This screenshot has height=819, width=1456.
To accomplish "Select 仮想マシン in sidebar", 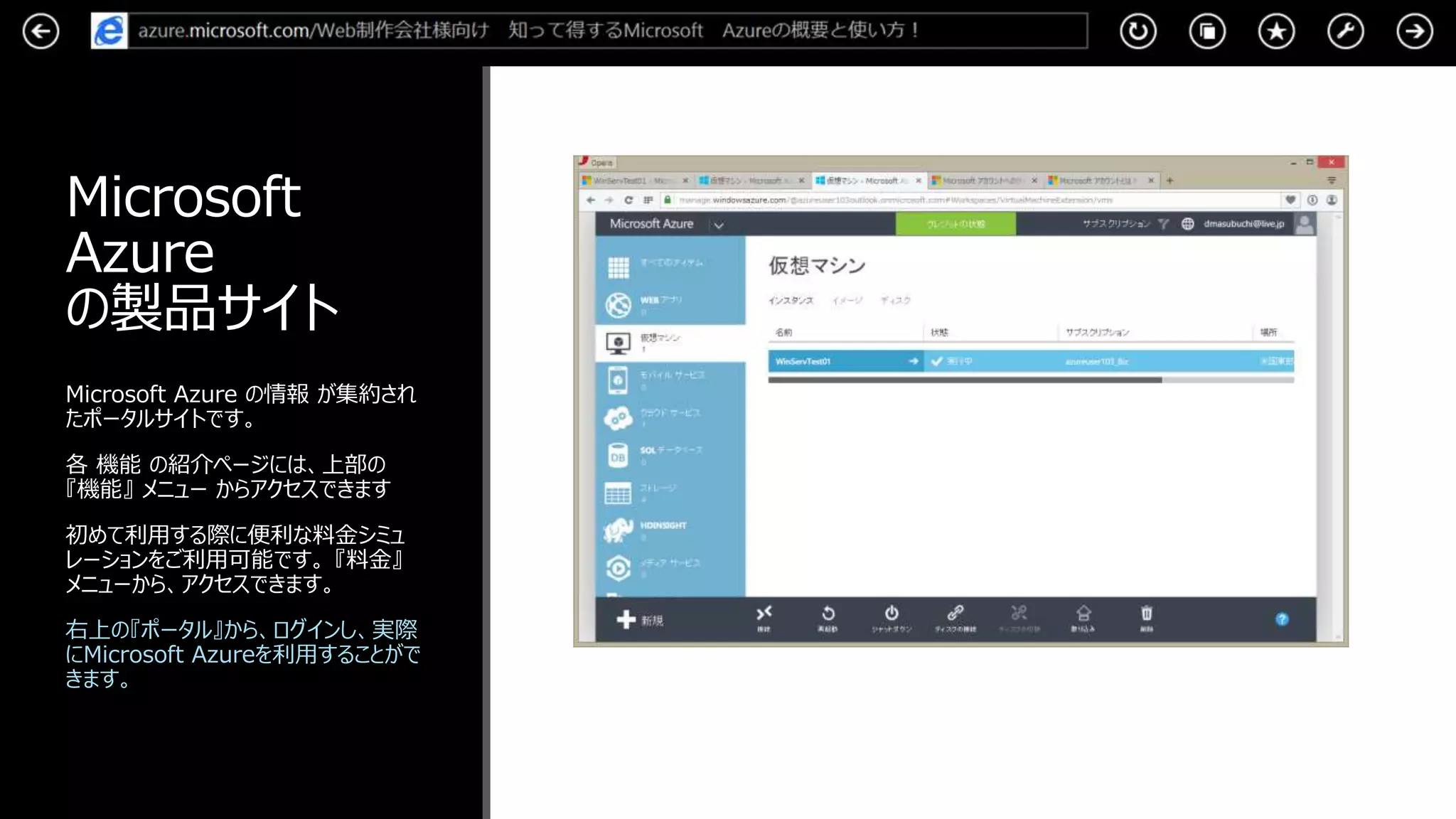I will click(670, 343).
